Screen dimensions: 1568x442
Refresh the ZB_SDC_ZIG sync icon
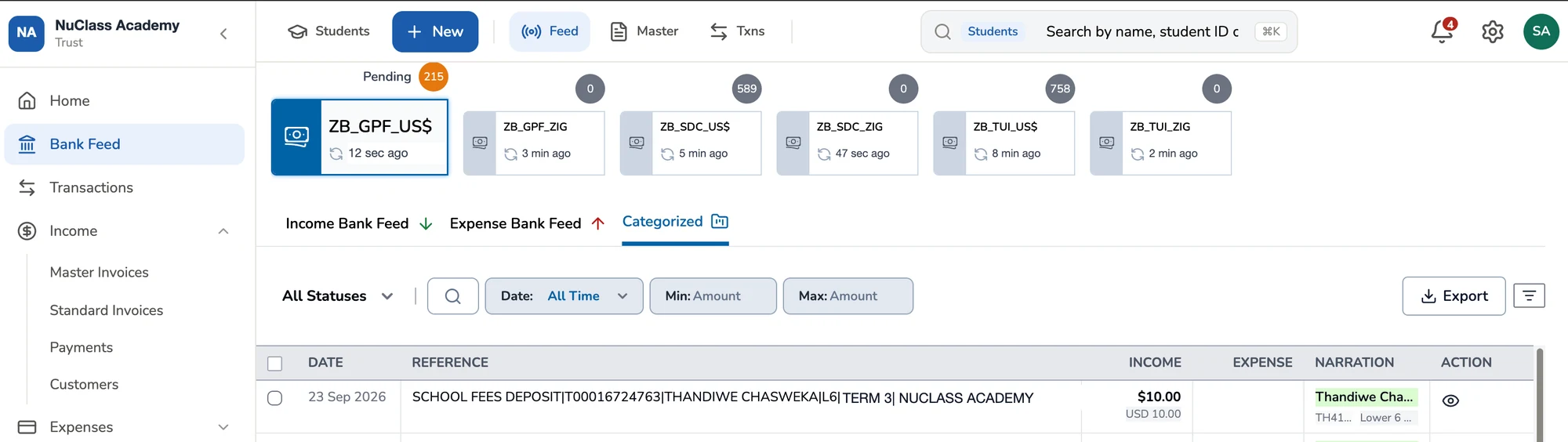[x=824, y=154]
